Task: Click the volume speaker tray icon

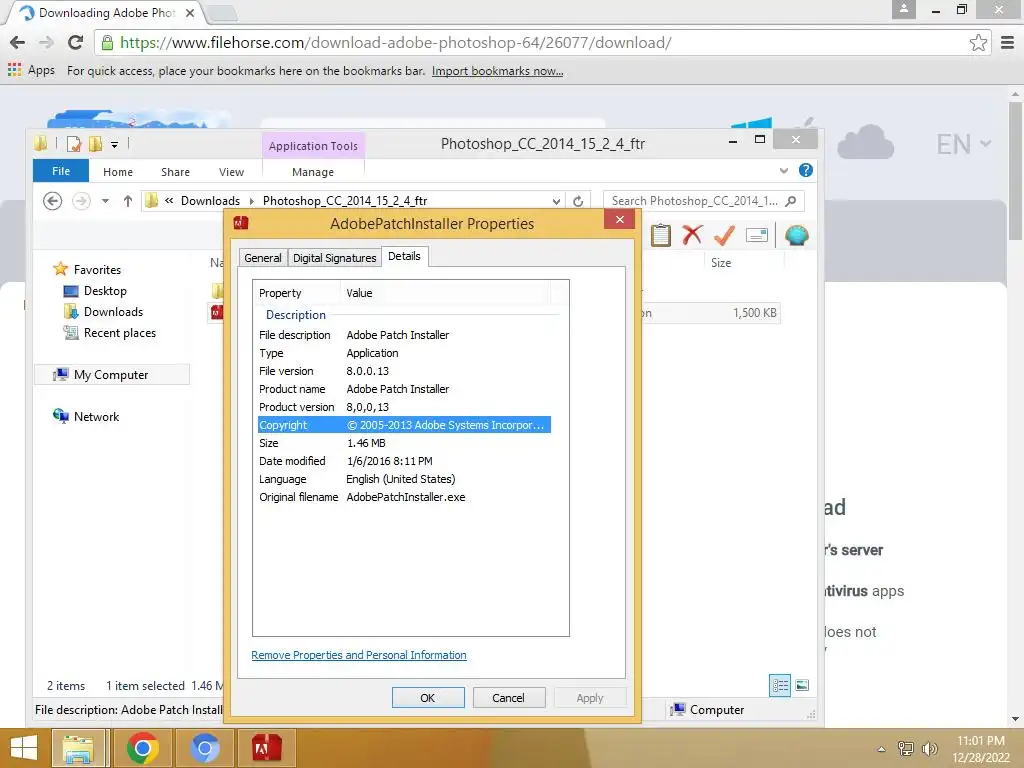Action: pos(929,748)
